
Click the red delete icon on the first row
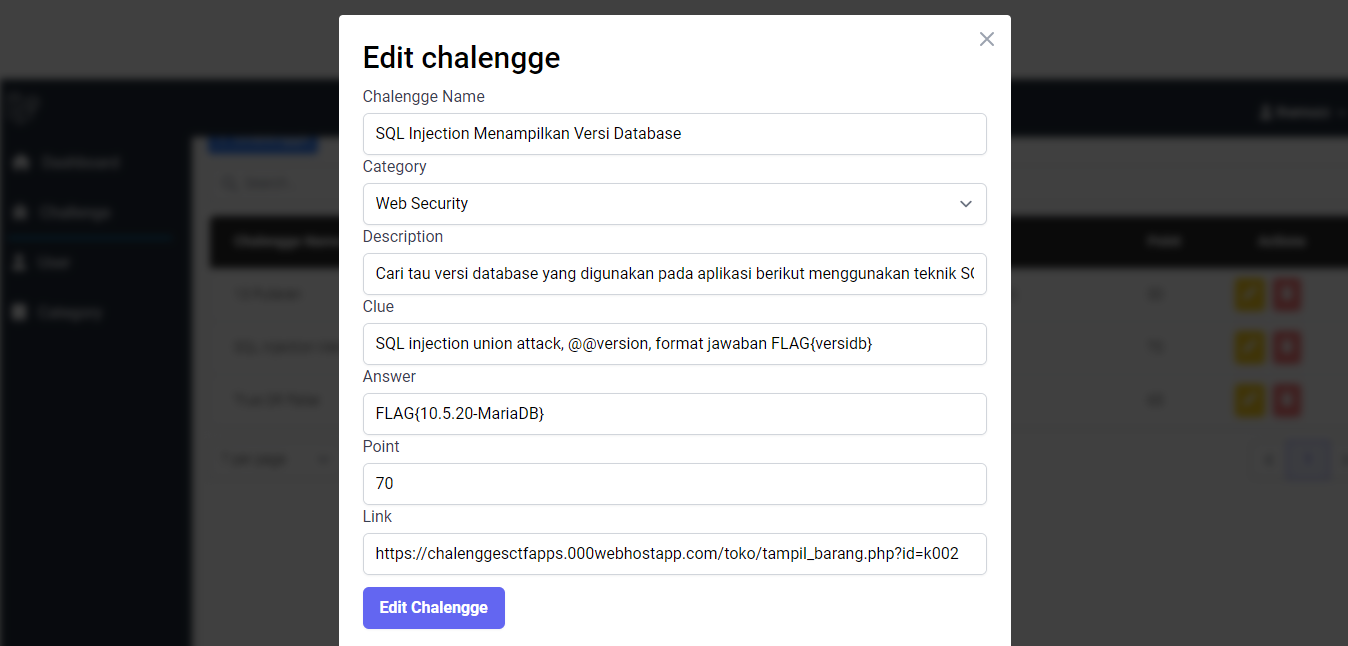coord(1287,294)
